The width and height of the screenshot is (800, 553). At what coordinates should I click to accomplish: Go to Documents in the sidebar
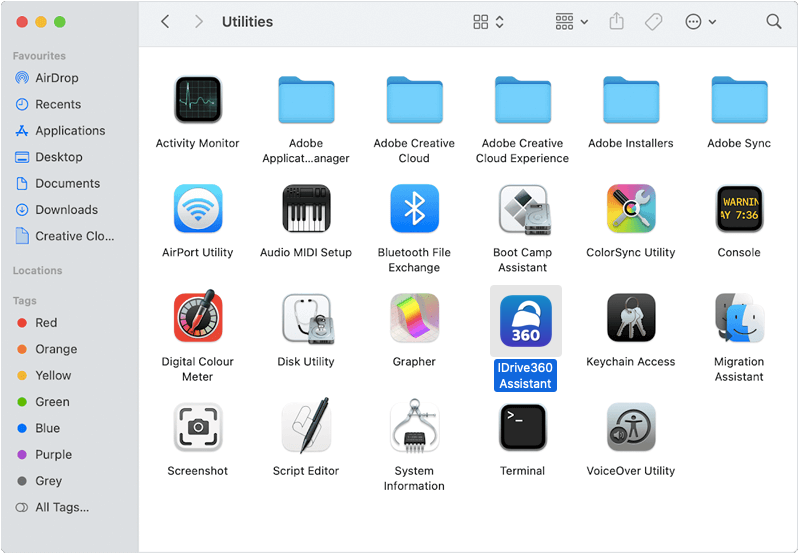click(58, 183)
